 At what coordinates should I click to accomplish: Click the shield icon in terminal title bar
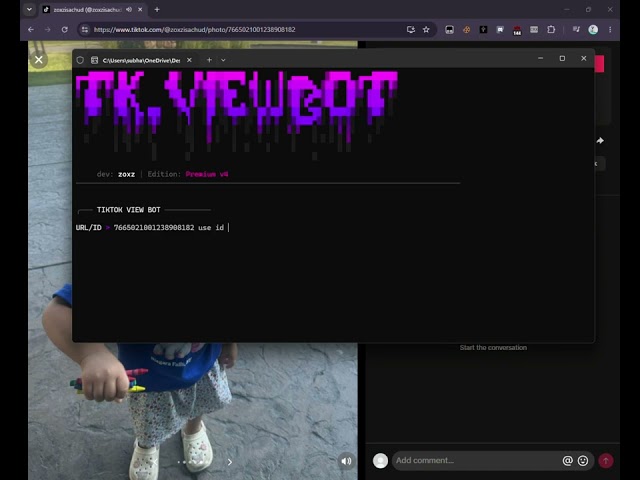[x=80, y=60]
